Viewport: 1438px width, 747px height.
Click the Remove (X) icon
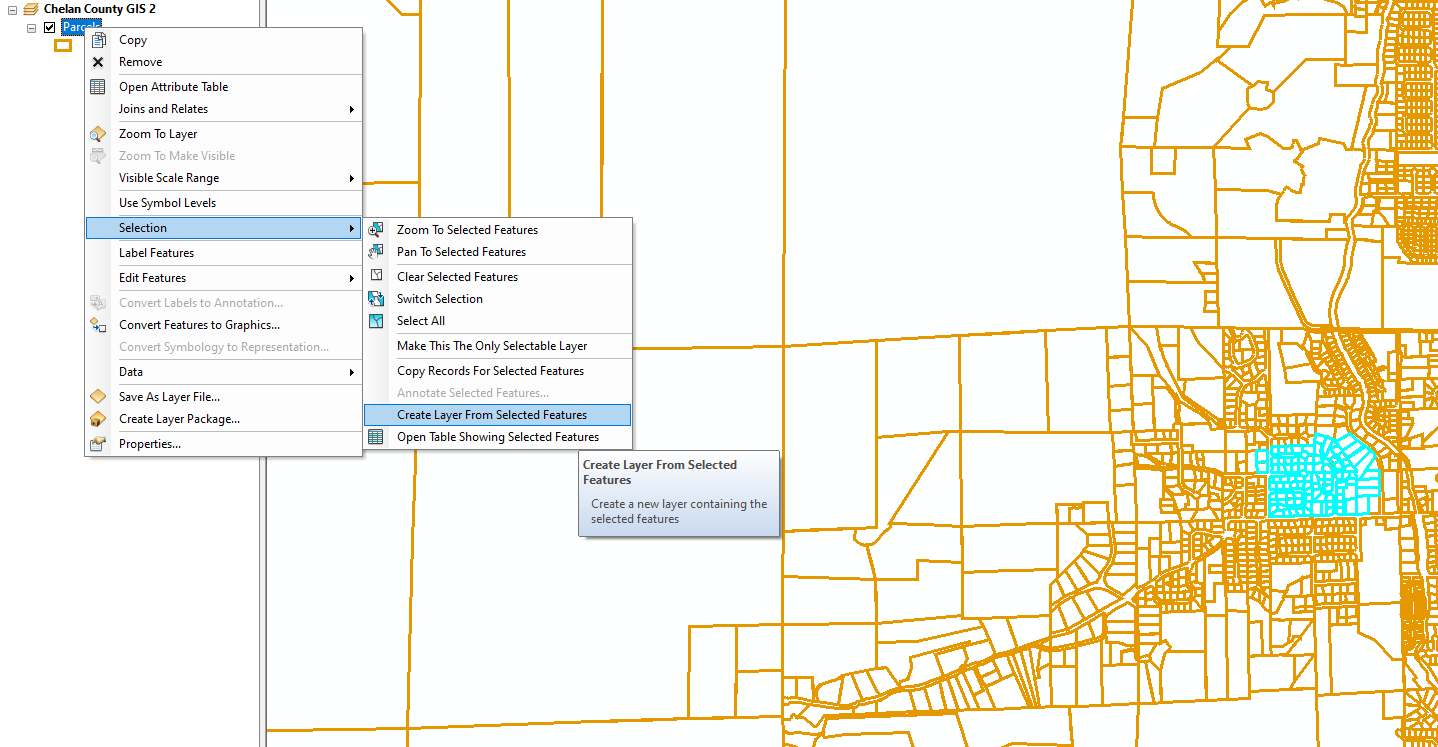point(97,61)
